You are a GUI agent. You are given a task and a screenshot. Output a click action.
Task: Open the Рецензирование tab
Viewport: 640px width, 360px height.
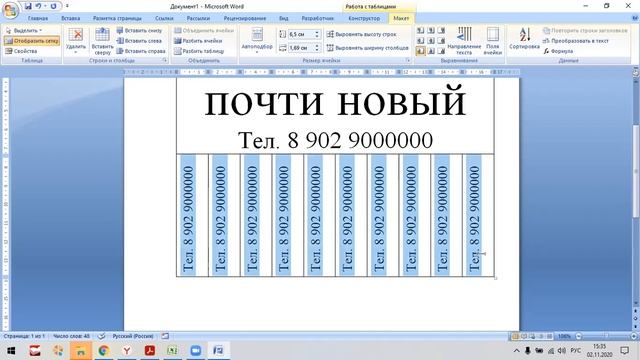244,18
